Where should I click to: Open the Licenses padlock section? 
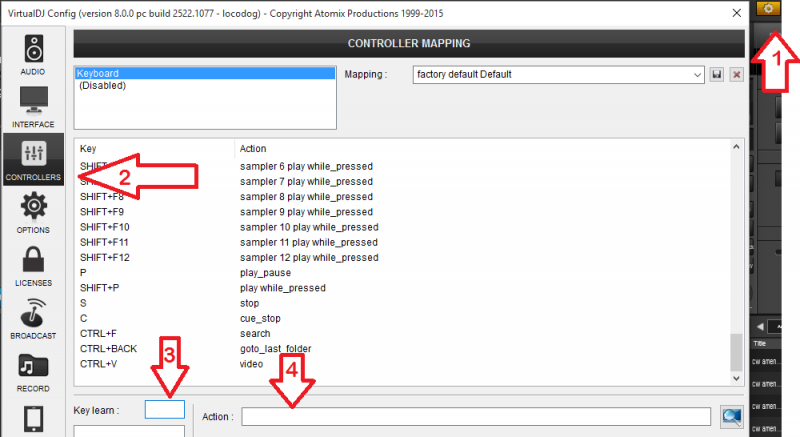(x=33, y=266)
